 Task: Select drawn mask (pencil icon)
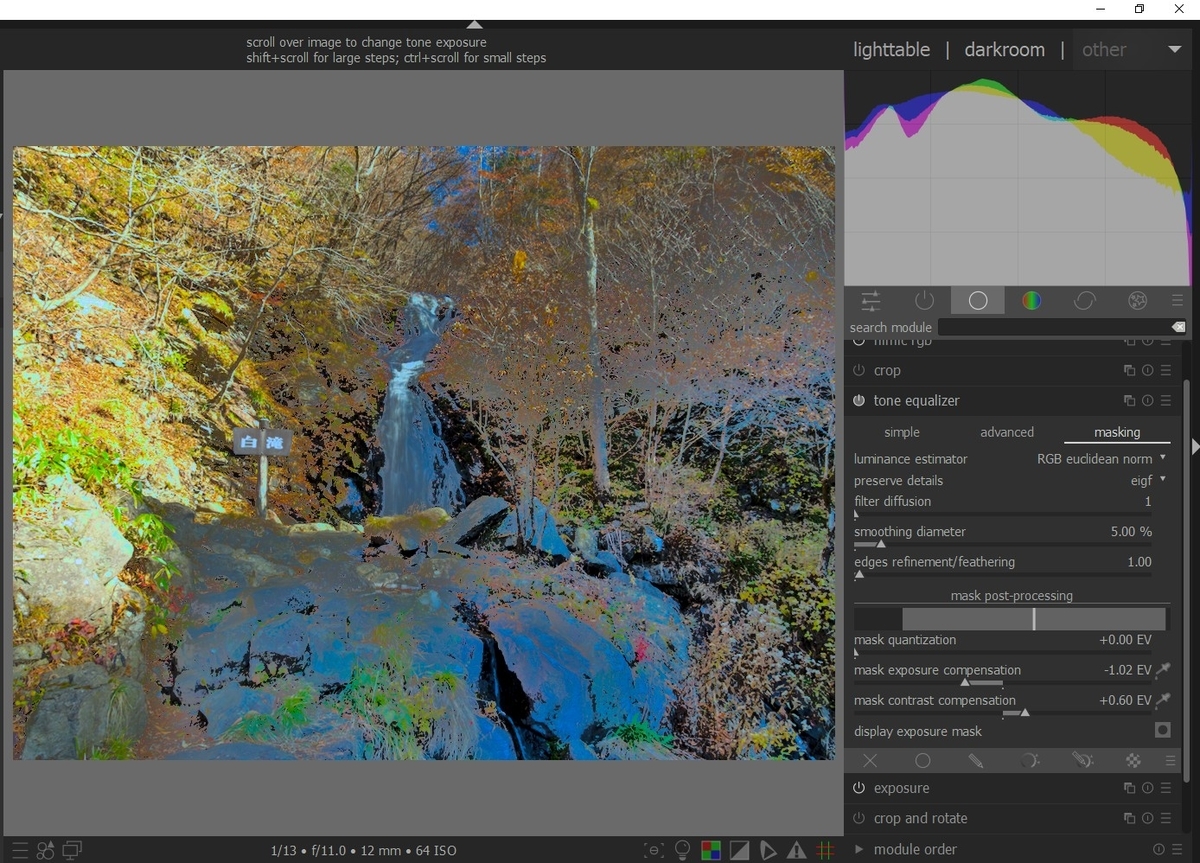[976, 761]
